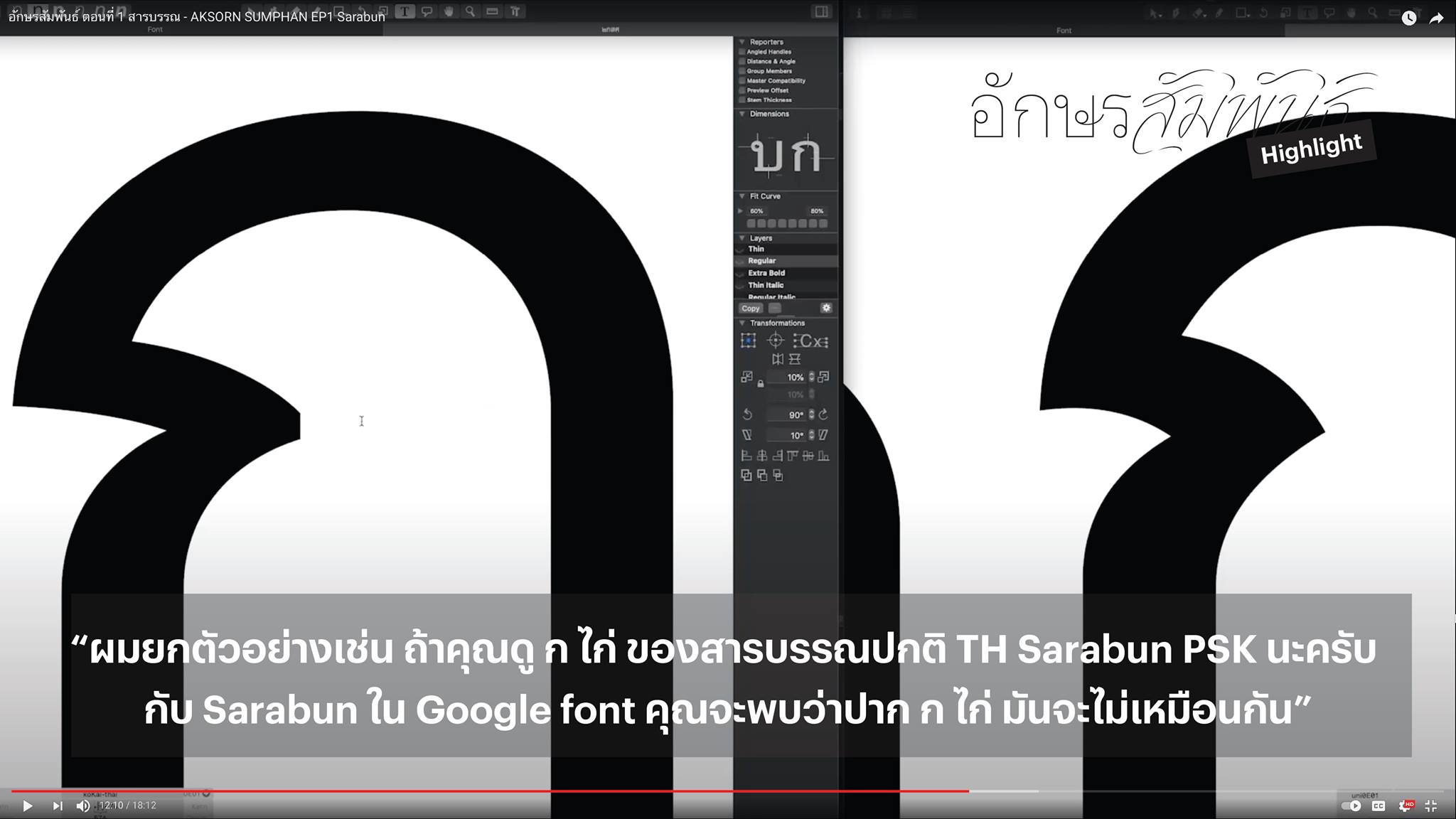
Task: Collapse the Layers section
Action: pyautogui.click(x=742, y=238)
